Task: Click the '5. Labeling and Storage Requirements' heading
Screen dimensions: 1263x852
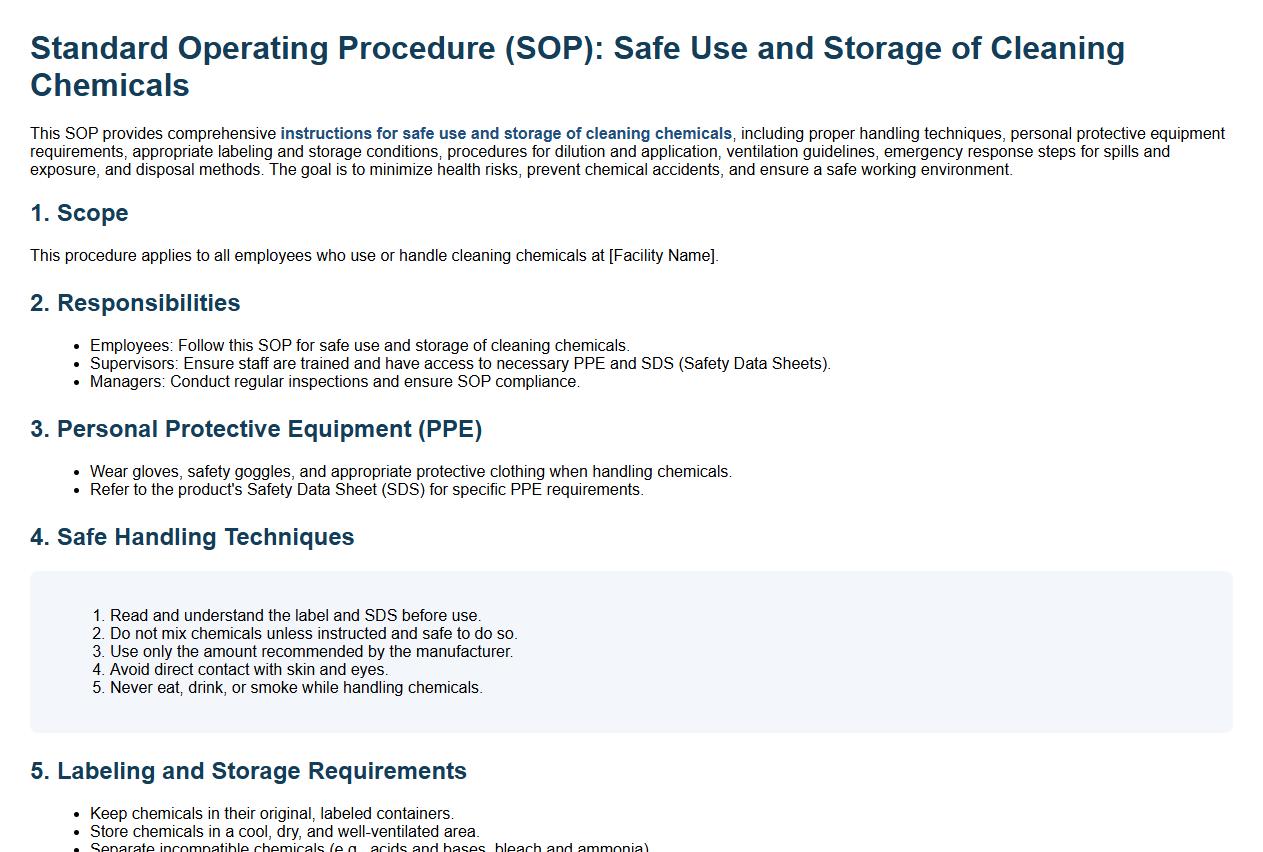Action: 248,771
